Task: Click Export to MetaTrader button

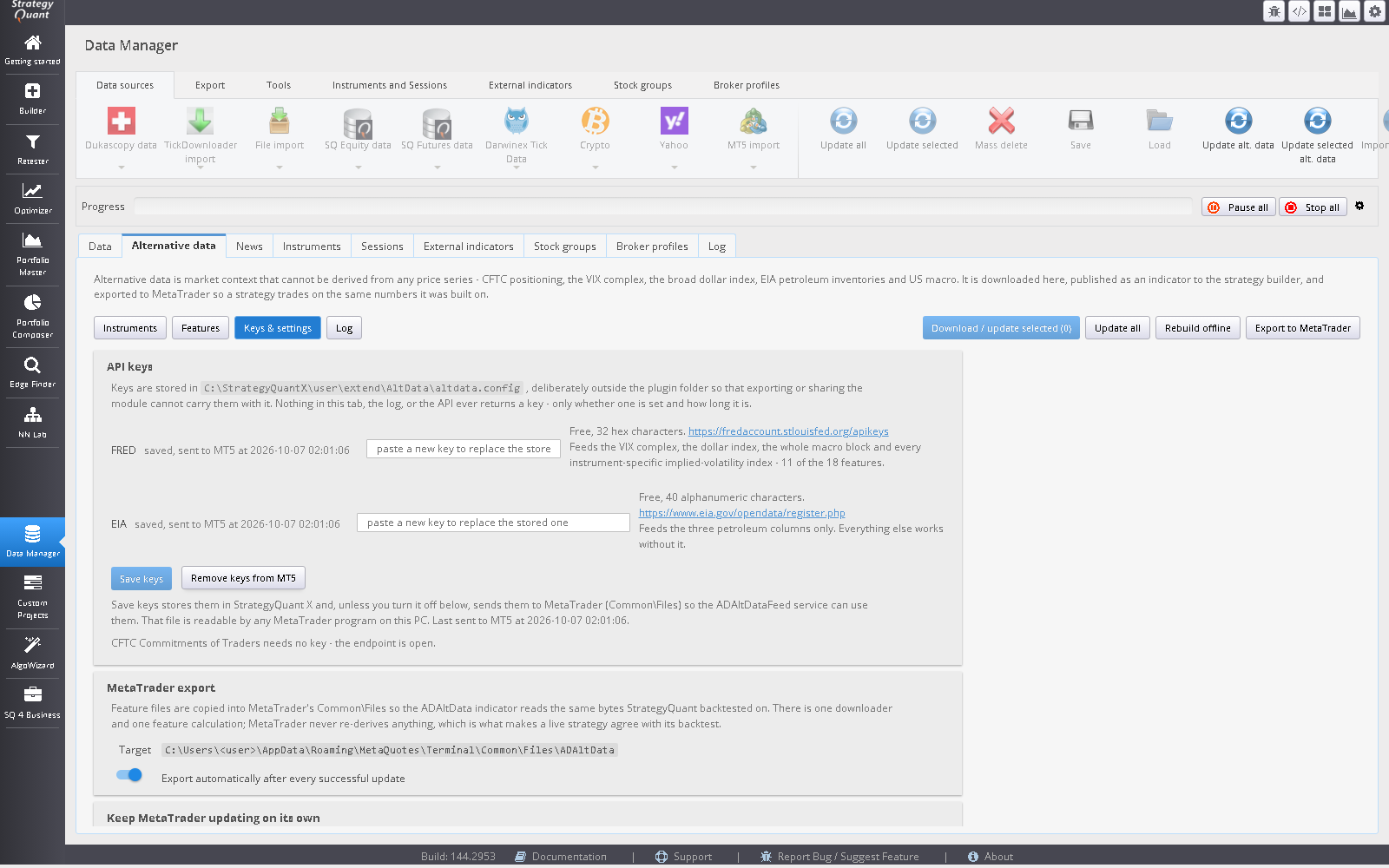Action: (1302, 328)
